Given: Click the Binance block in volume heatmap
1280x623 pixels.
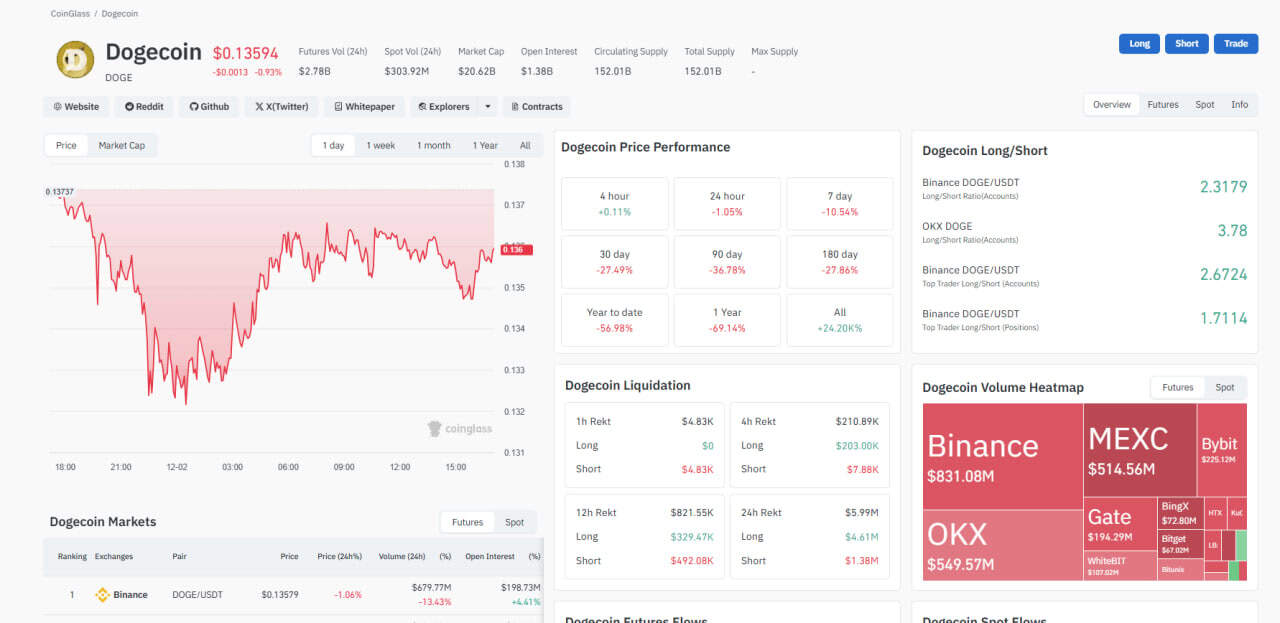Looking at the screenshot, I should point(1001,457).
